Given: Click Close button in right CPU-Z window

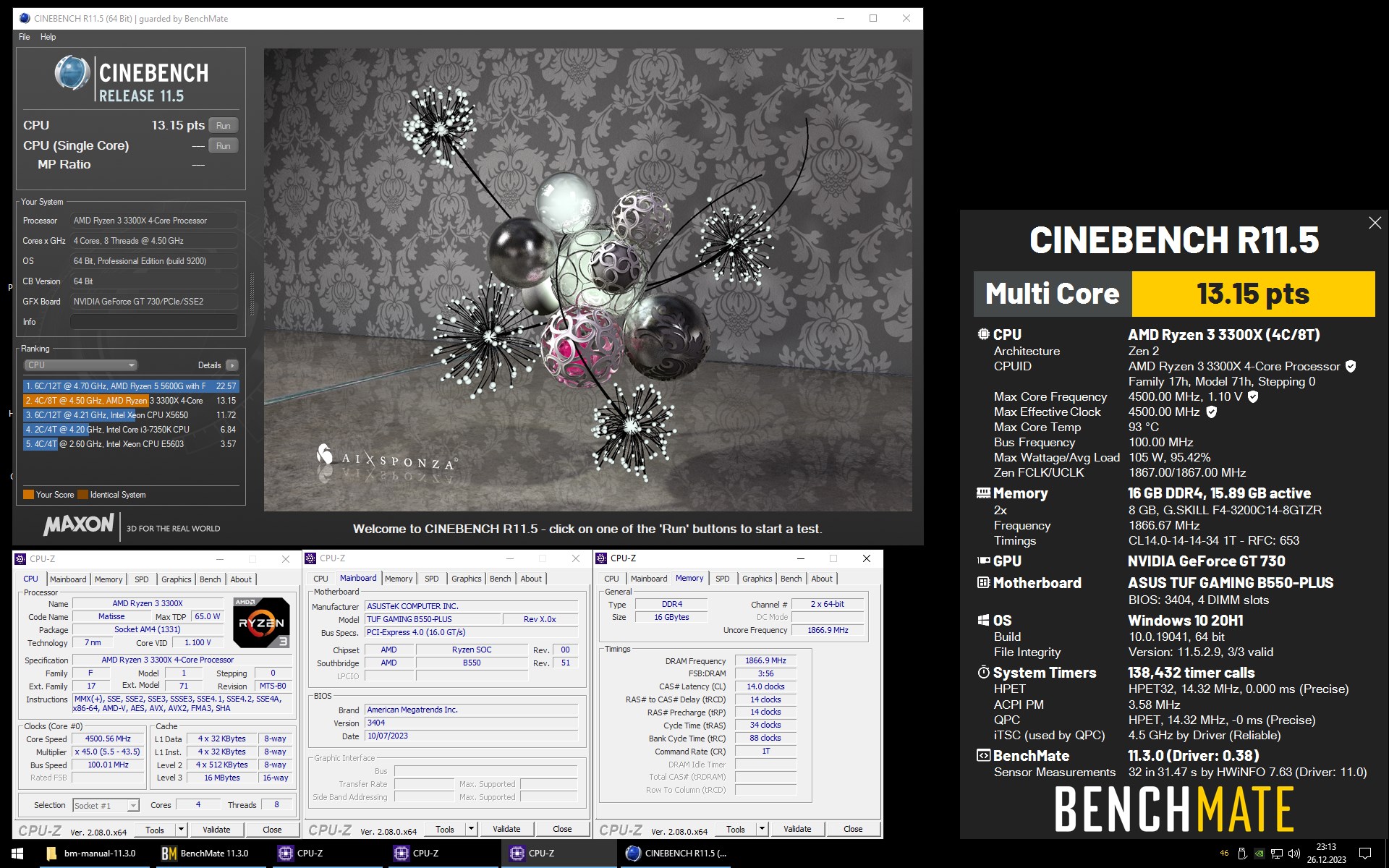Looking at the screenshot, I should (853, 829).
